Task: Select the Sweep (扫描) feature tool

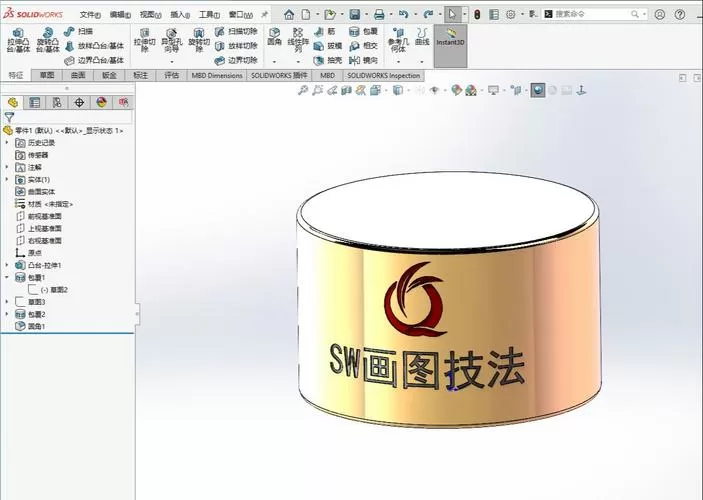Action: pos(78,31)
